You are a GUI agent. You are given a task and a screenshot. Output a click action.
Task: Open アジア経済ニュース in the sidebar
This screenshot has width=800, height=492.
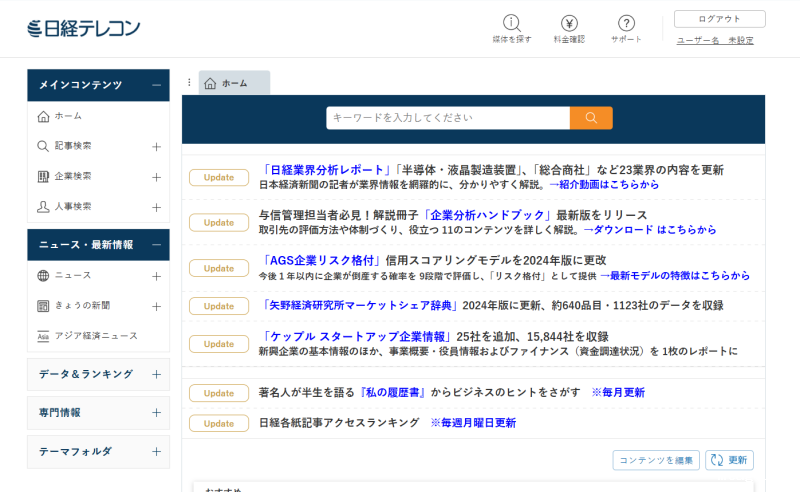[x=96, y=336]
